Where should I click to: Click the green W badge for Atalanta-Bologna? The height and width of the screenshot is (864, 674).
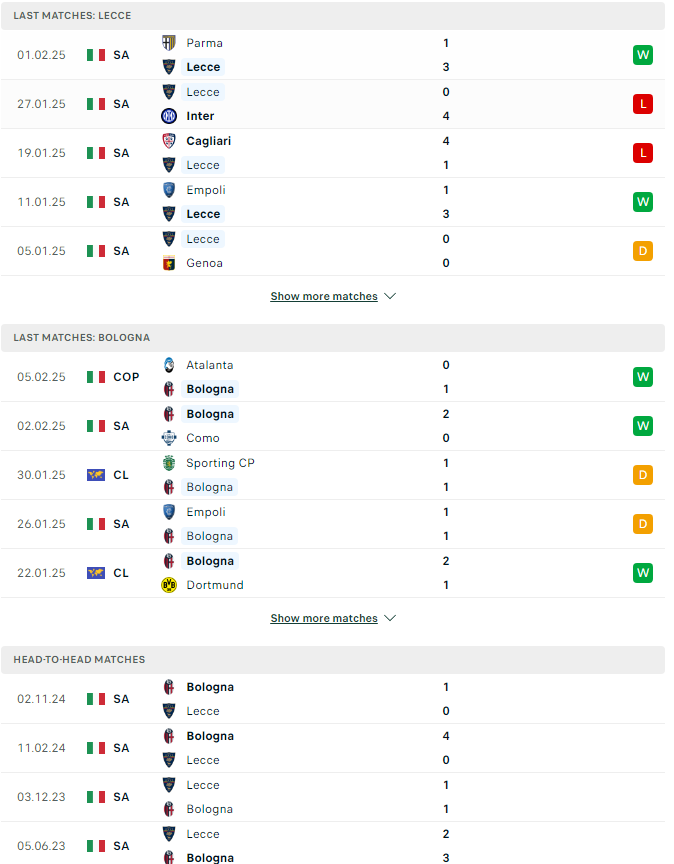[643, 377]
